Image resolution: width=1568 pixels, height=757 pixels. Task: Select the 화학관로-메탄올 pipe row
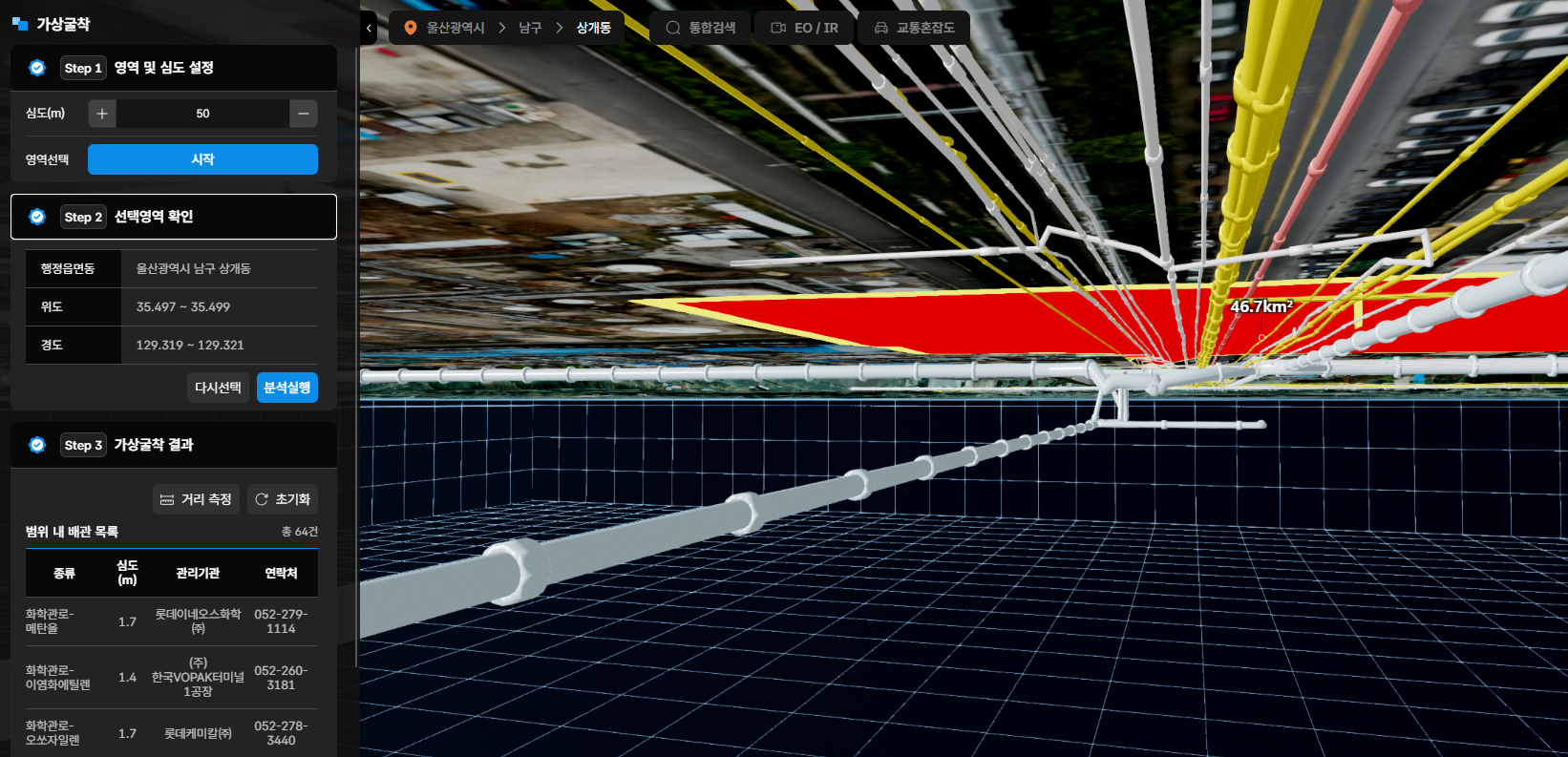[172, 621]
